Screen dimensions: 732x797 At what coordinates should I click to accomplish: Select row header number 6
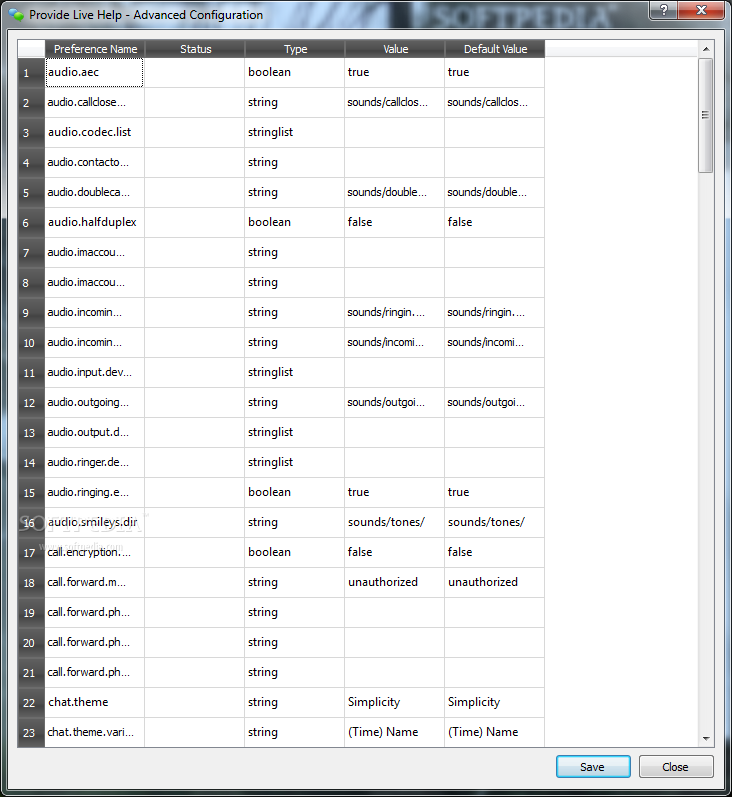pyautogui.click(x=31, y=223)
